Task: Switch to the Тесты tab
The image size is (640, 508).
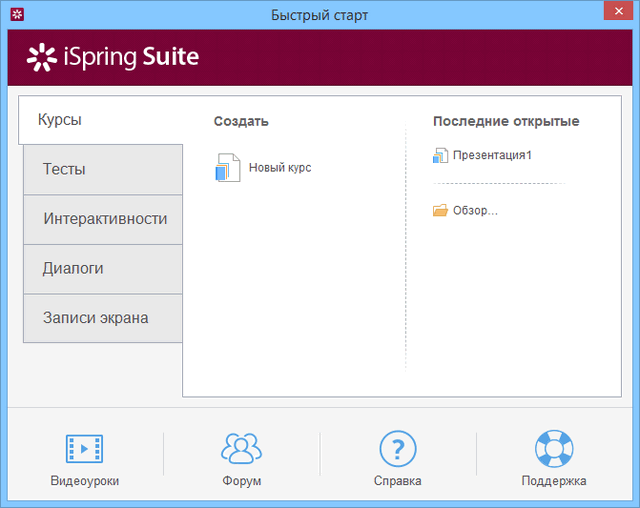Action: 103,169
